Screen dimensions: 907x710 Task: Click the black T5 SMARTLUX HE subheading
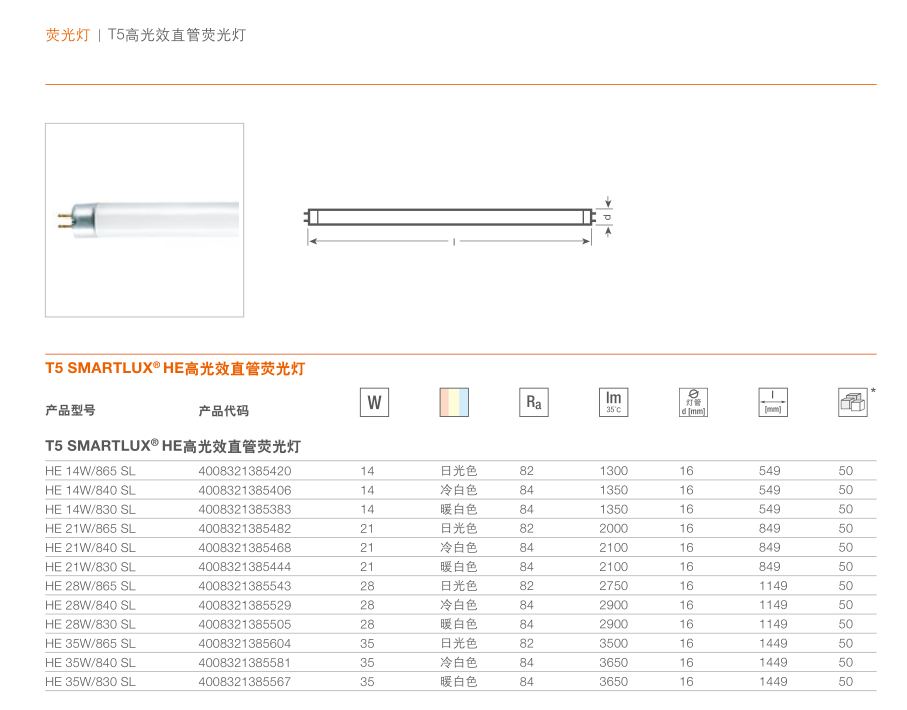pos(173,446)
